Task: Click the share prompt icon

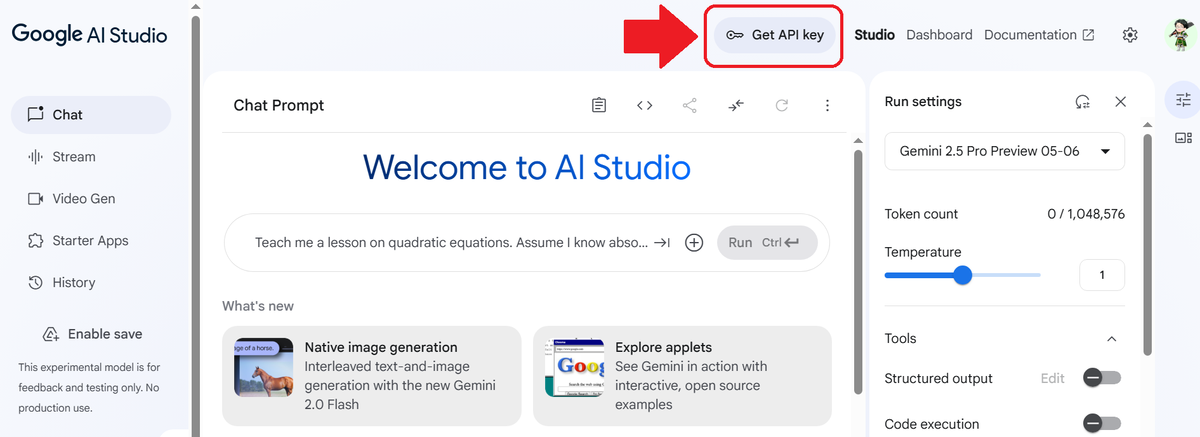Action: pyautogui.click(x=690, y=105)
